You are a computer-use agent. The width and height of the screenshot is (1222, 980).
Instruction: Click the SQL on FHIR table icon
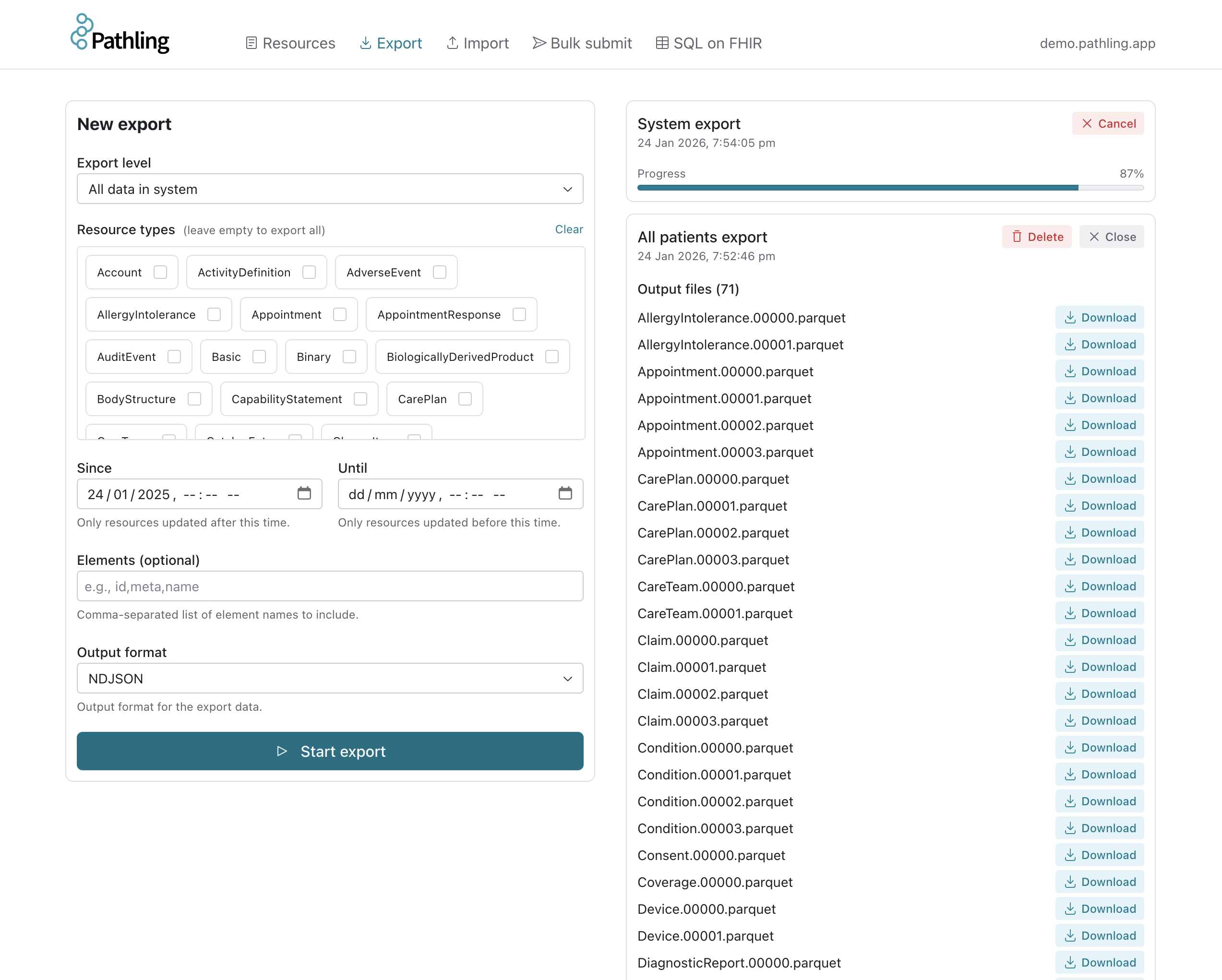(661, 43)
